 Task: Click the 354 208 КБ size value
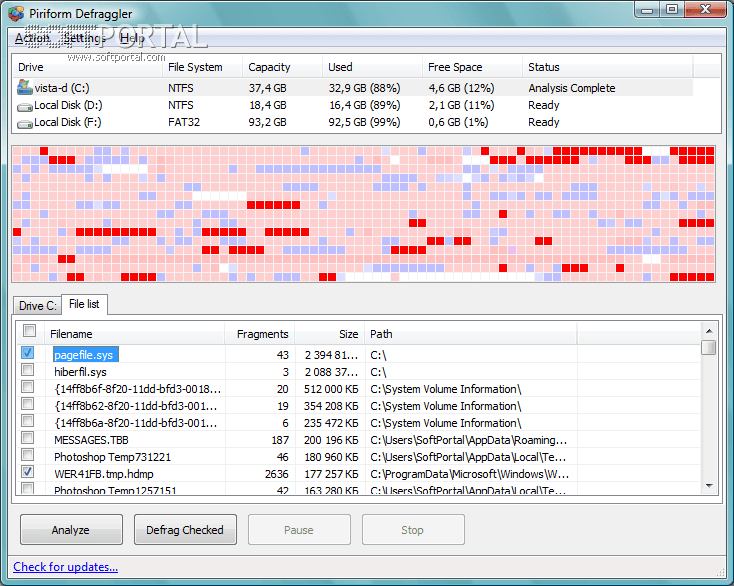331,406
